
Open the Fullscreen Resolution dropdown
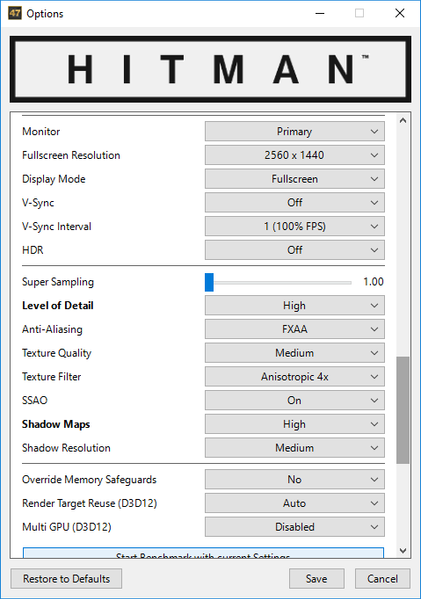pos(295,155)
